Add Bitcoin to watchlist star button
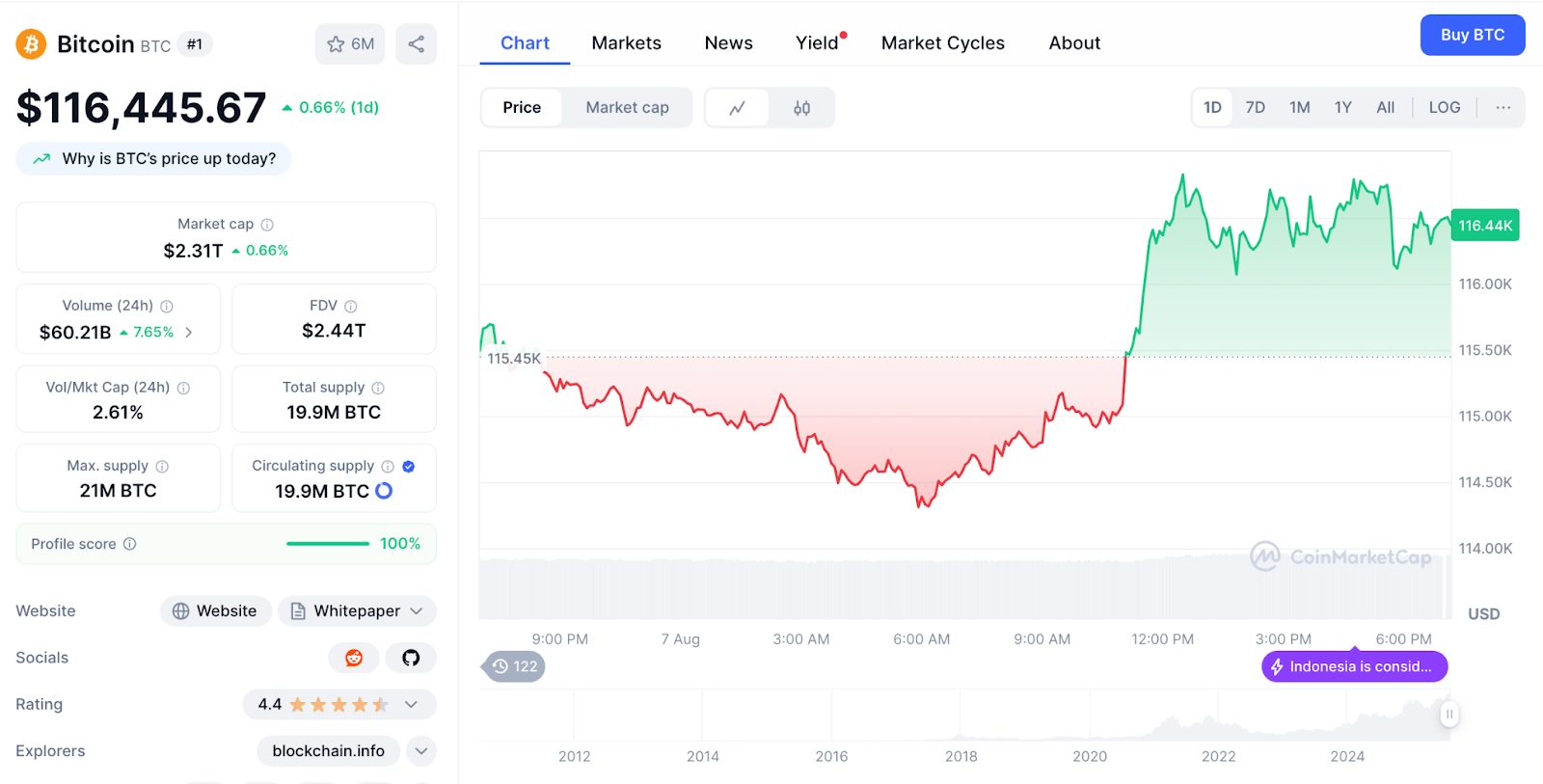 [x=350, y=43]
